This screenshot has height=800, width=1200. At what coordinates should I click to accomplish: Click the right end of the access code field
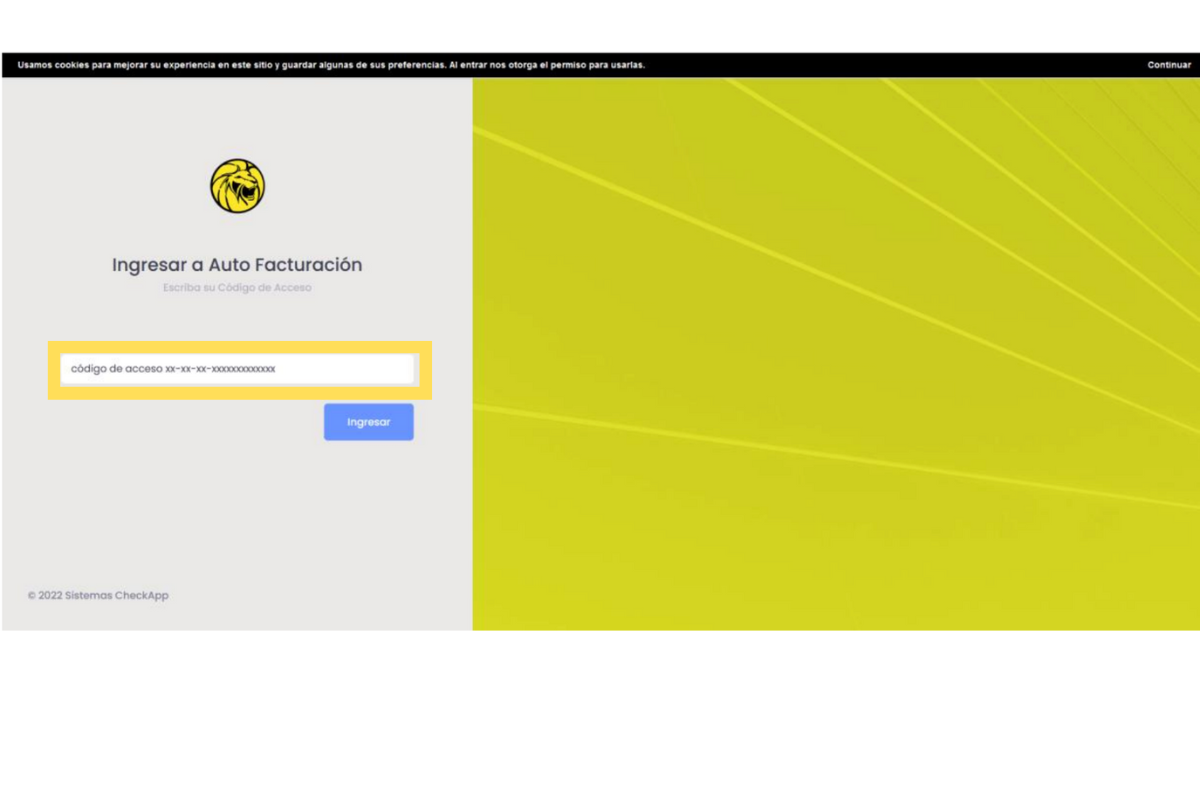pos(400,369)
